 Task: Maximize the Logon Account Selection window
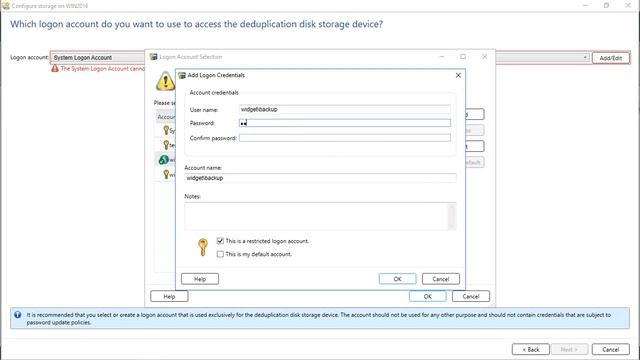coord(463,57)
